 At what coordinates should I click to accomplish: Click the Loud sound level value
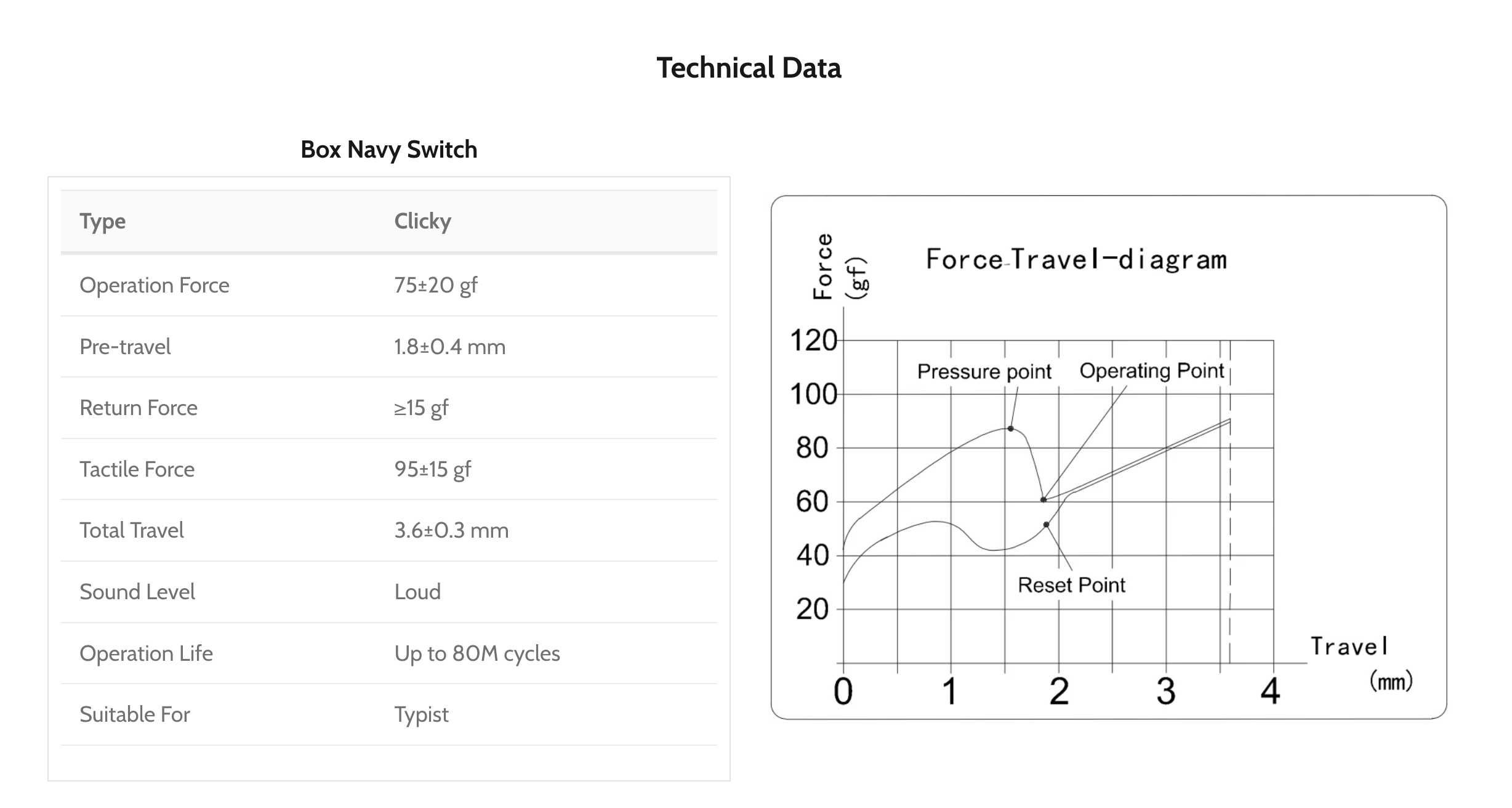coord(417,592)
